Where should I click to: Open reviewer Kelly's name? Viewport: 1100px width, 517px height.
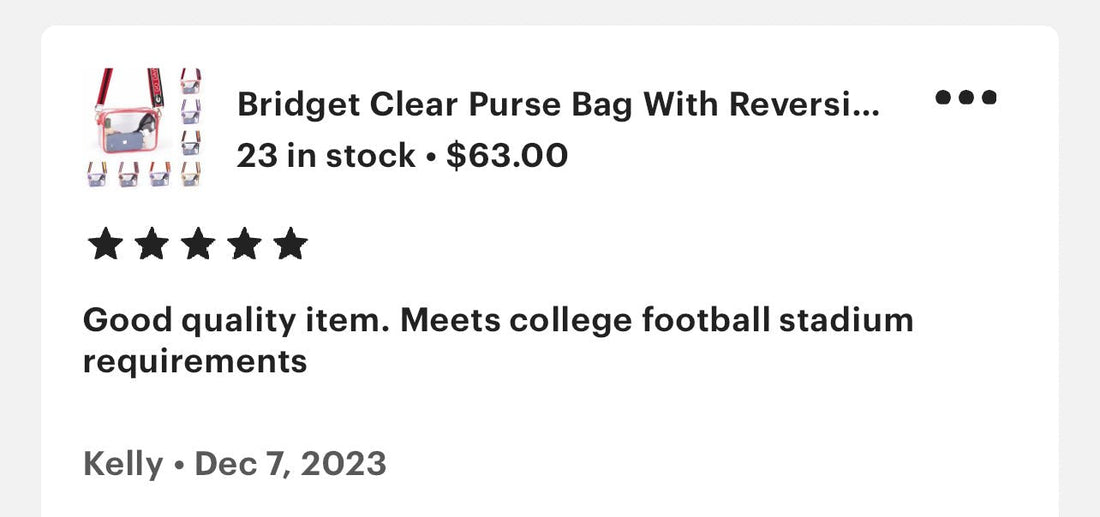point(123,465)
